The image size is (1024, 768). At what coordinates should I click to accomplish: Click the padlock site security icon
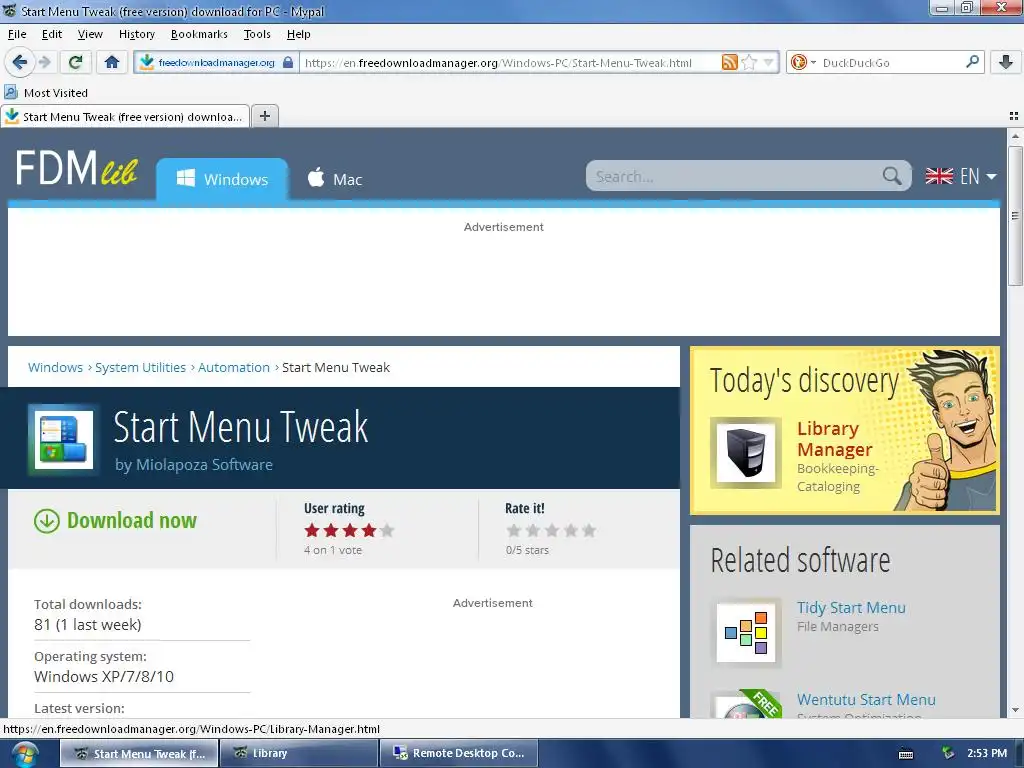pyautogui.click(x=288, y=63)
